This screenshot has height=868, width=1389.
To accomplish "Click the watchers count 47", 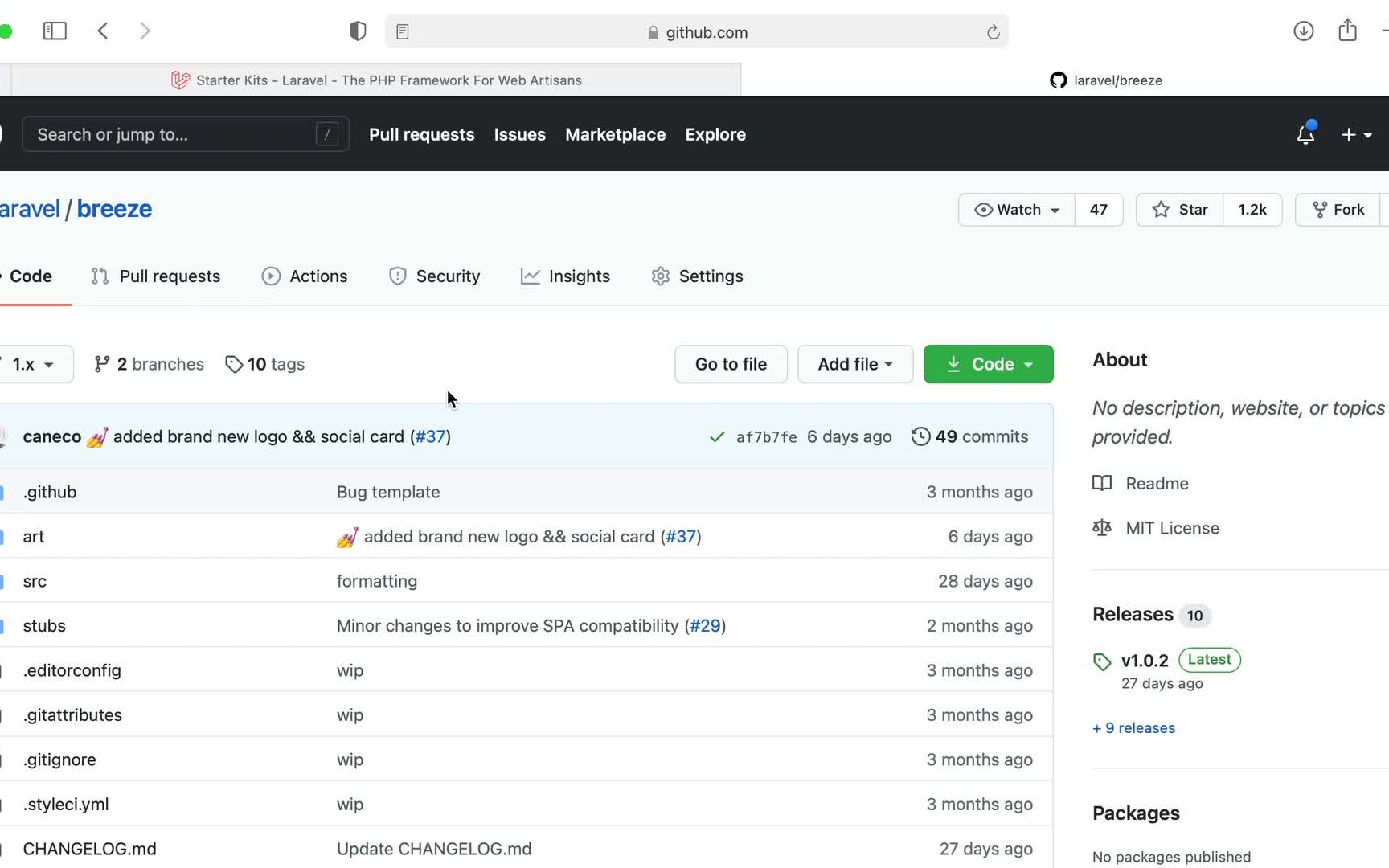I will [x=1098, y=210].
